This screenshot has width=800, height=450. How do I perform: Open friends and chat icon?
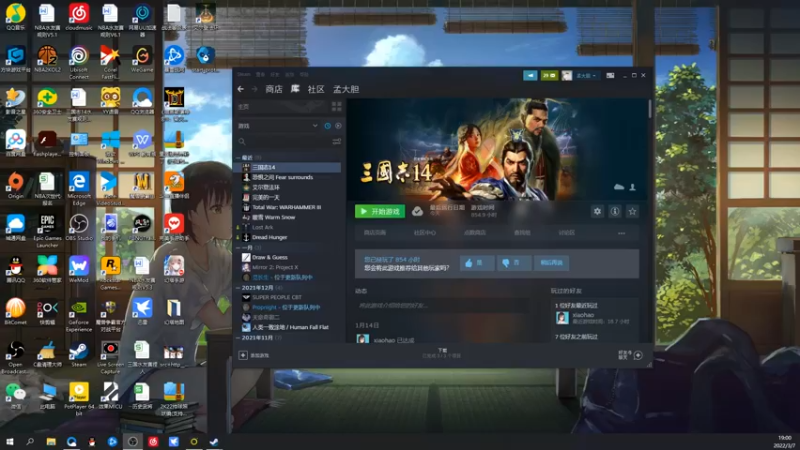[x=638, y=355]
